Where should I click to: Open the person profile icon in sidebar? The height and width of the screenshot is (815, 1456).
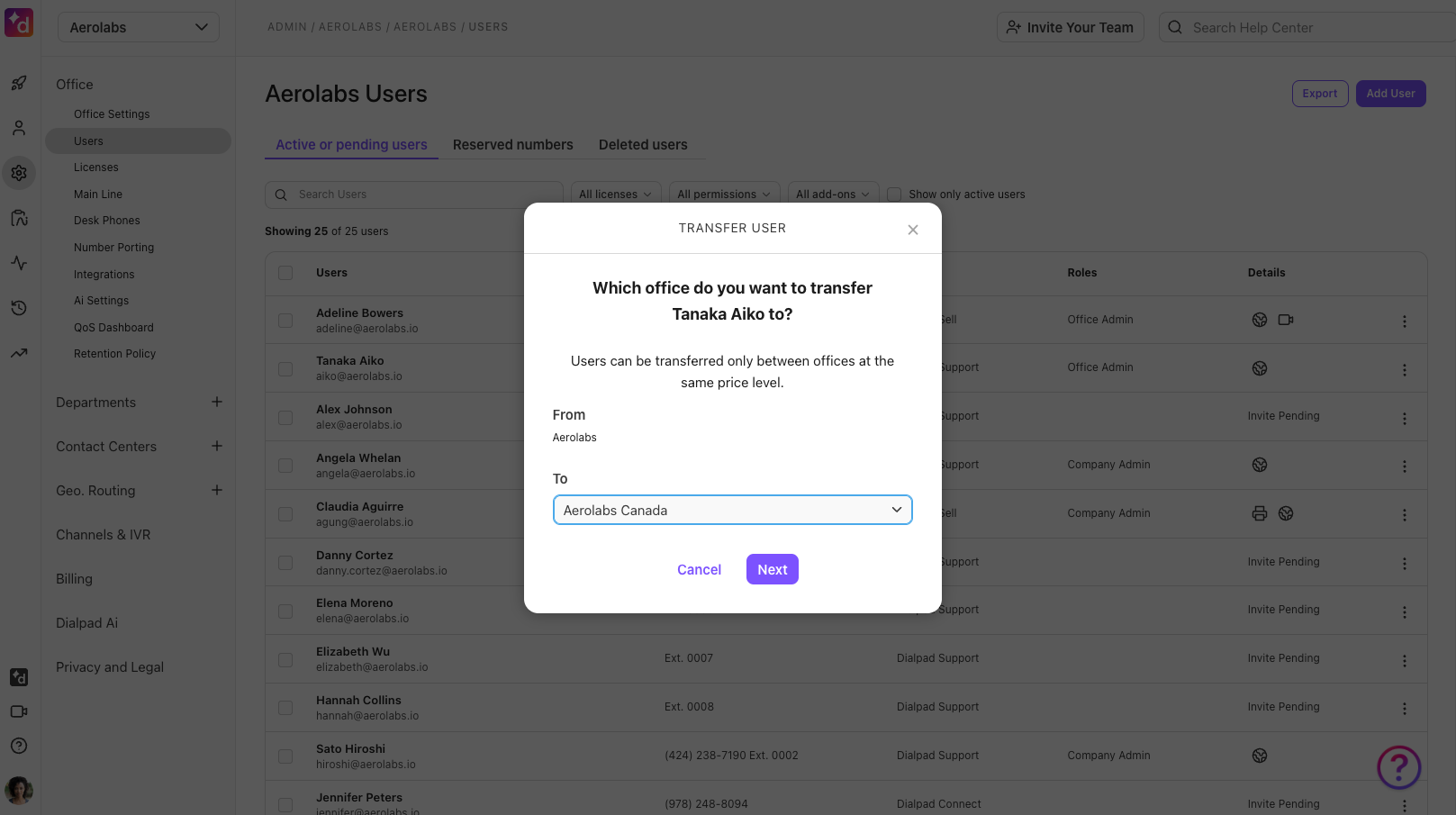(19, 128)
